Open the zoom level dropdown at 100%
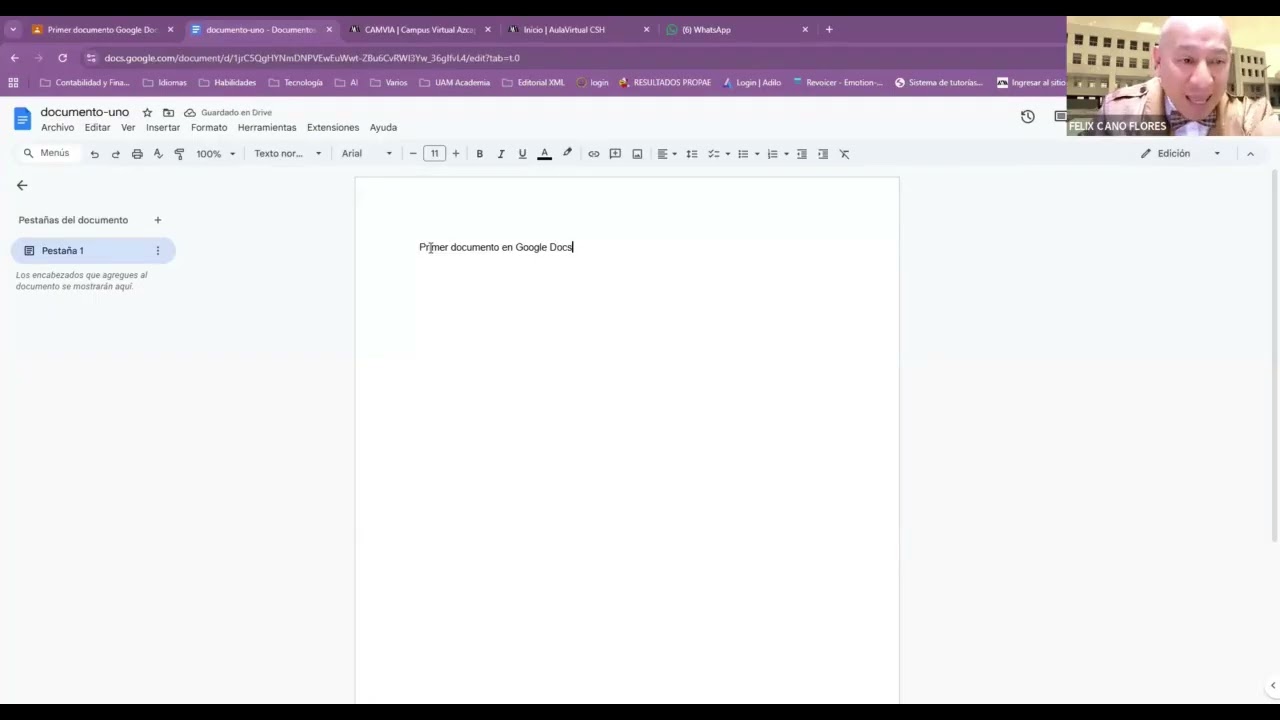 click(215, 154)
